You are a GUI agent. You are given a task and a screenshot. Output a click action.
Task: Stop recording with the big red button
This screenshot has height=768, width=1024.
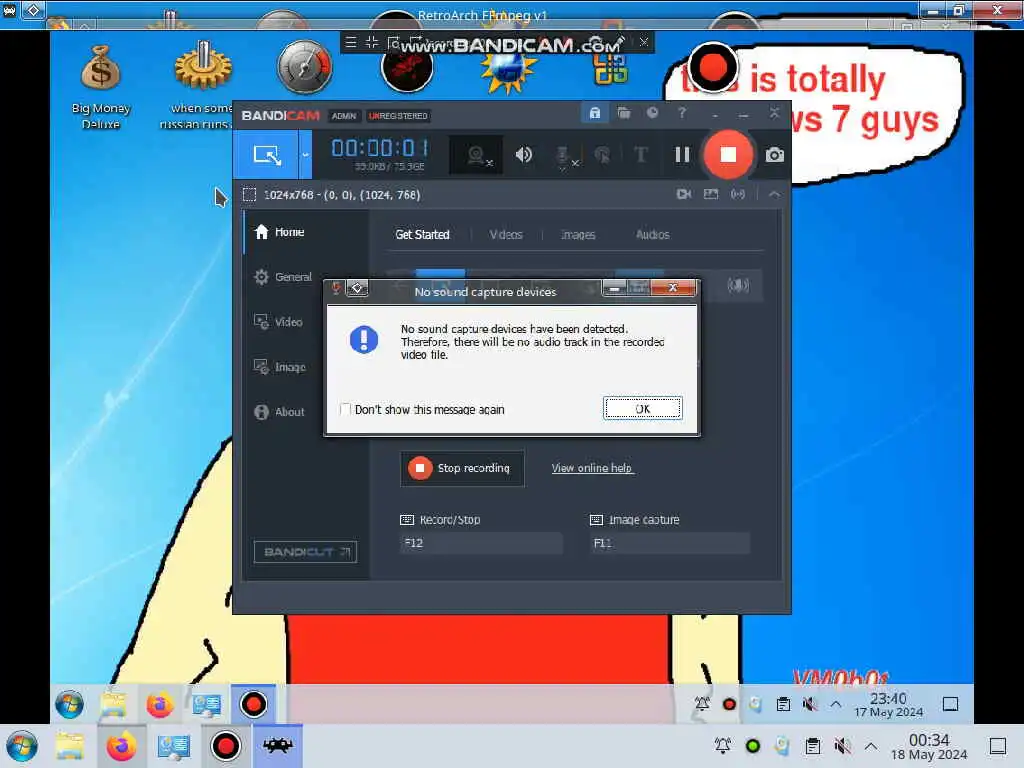coord(728,155)
